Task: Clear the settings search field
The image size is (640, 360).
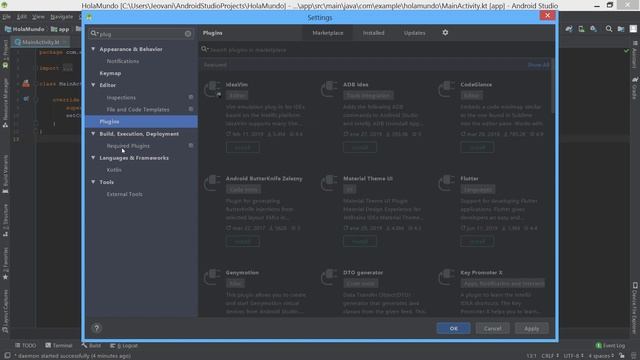Action: [x=188, y=34]
